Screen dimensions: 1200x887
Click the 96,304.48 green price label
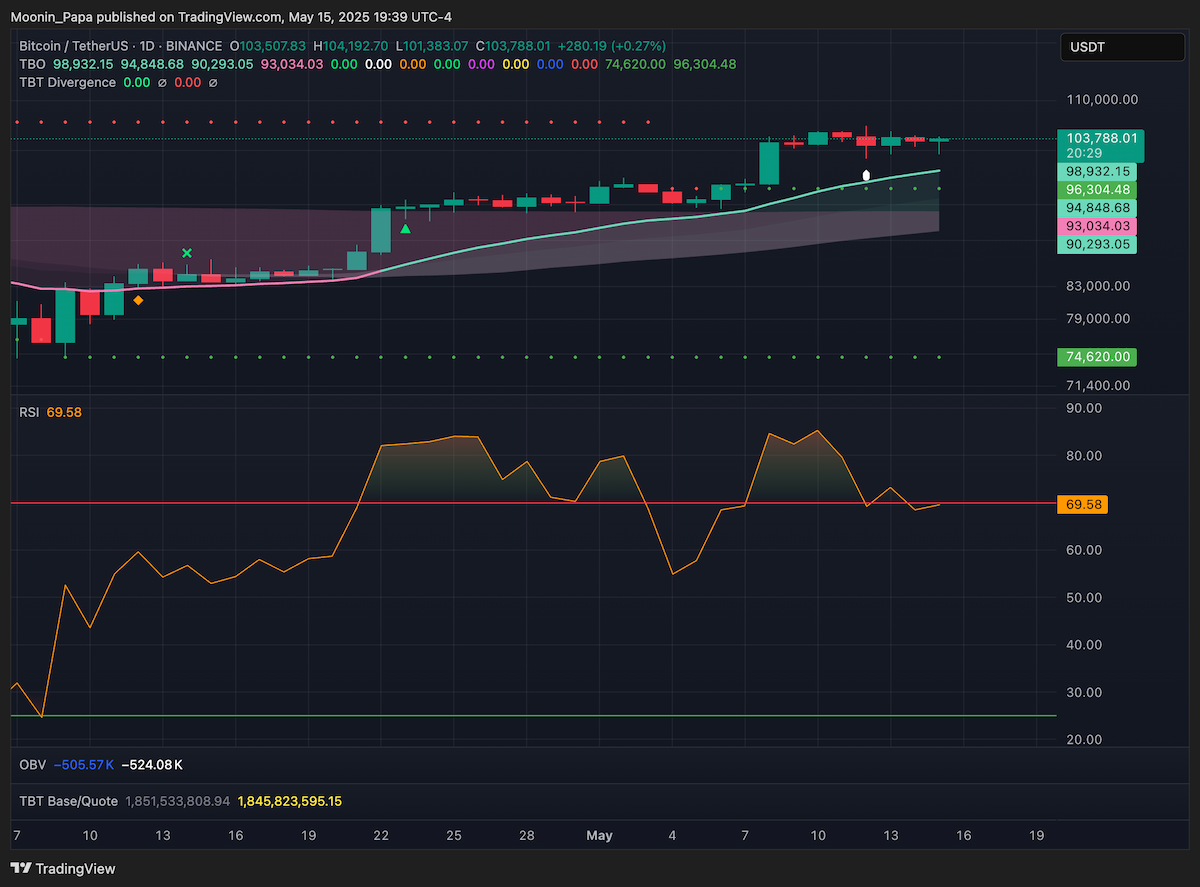coord(1098,189)
